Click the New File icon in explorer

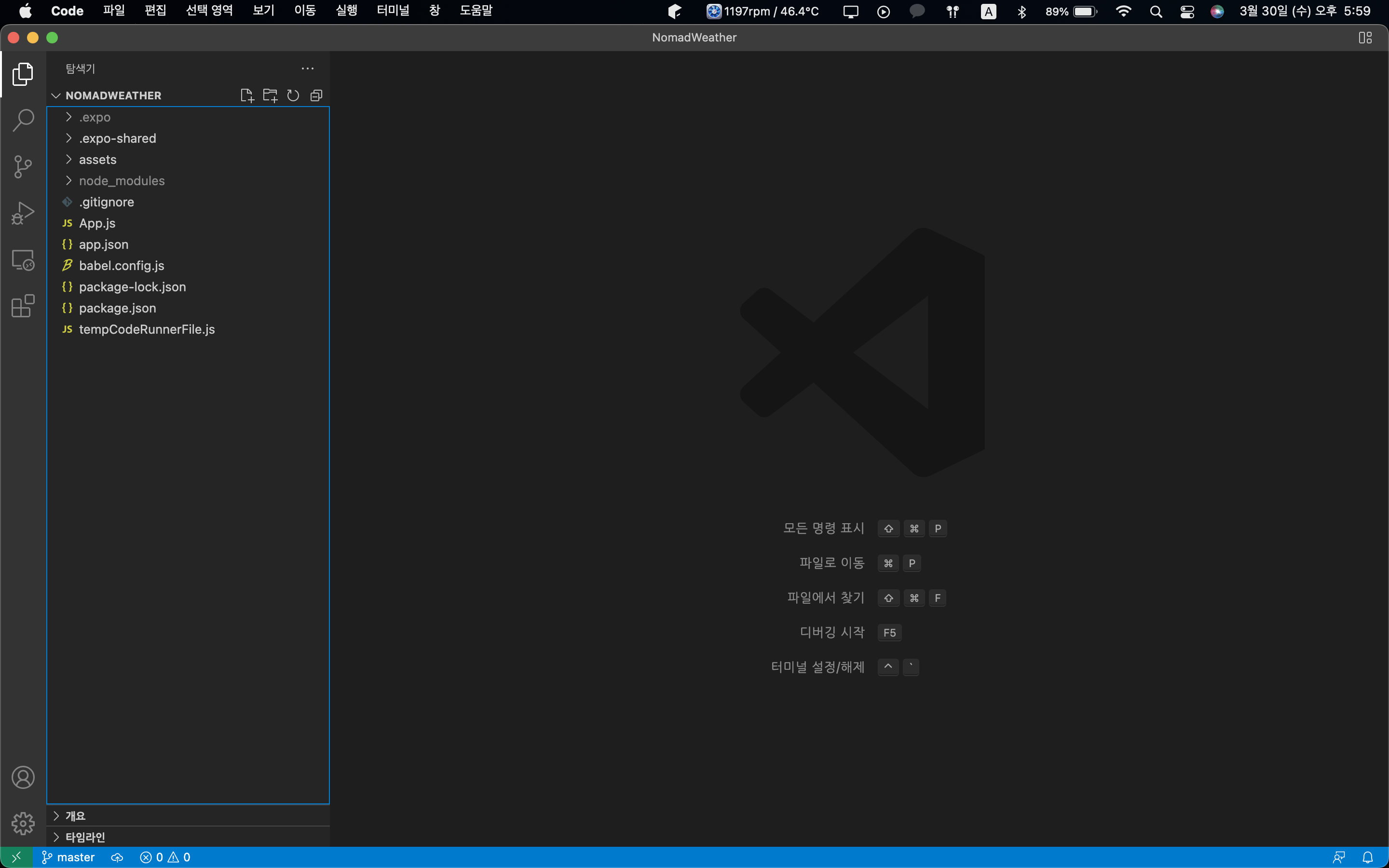pos(247,95)
